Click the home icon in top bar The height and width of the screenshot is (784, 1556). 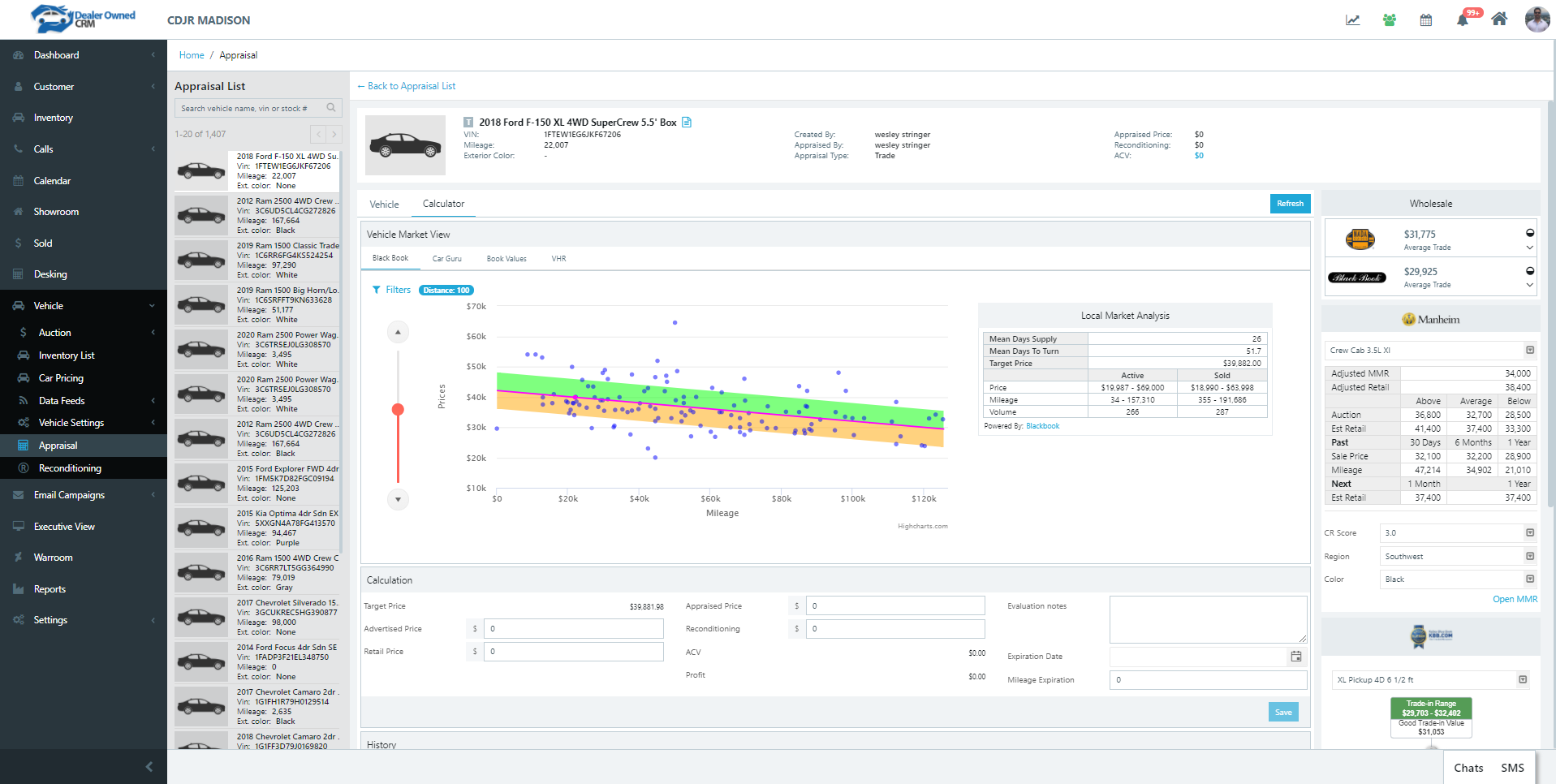pyautogui.click(x=1499, y=19)
